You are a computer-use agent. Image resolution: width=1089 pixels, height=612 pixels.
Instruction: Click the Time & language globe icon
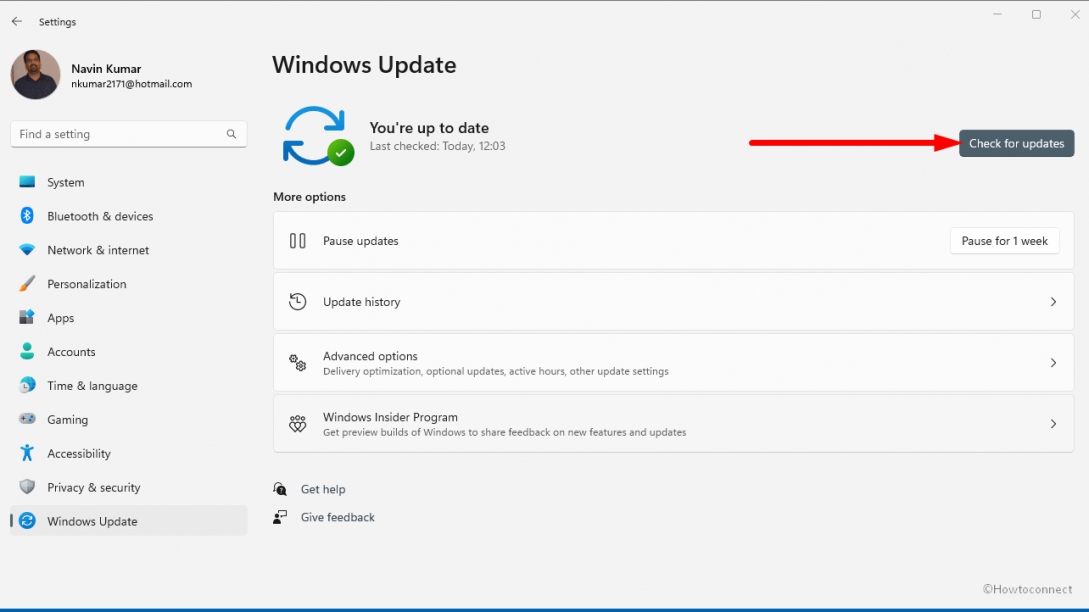click(x=27, y=386)
